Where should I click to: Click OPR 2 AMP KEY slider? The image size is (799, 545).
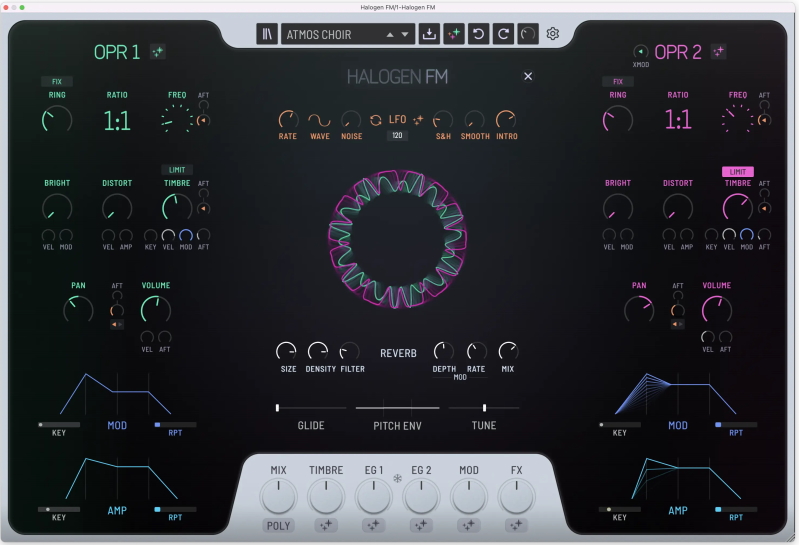point(620,509)
